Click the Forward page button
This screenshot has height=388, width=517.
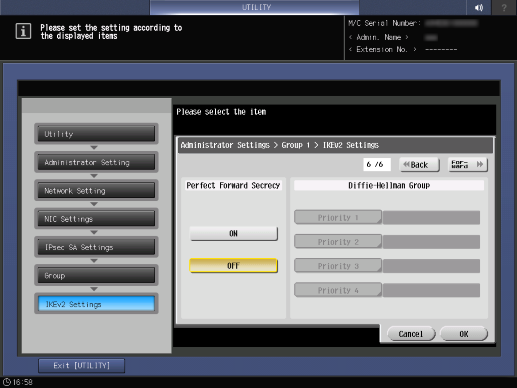tap(467, 165)
